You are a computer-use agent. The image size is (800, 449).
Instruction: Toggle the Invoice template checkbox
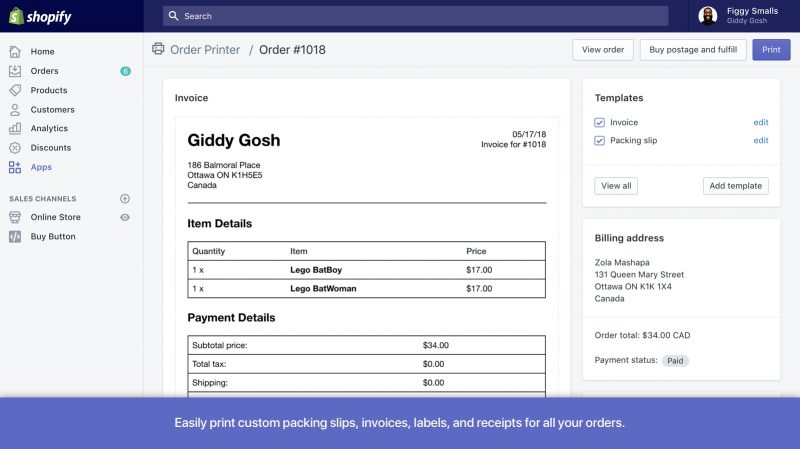point(600,123)
